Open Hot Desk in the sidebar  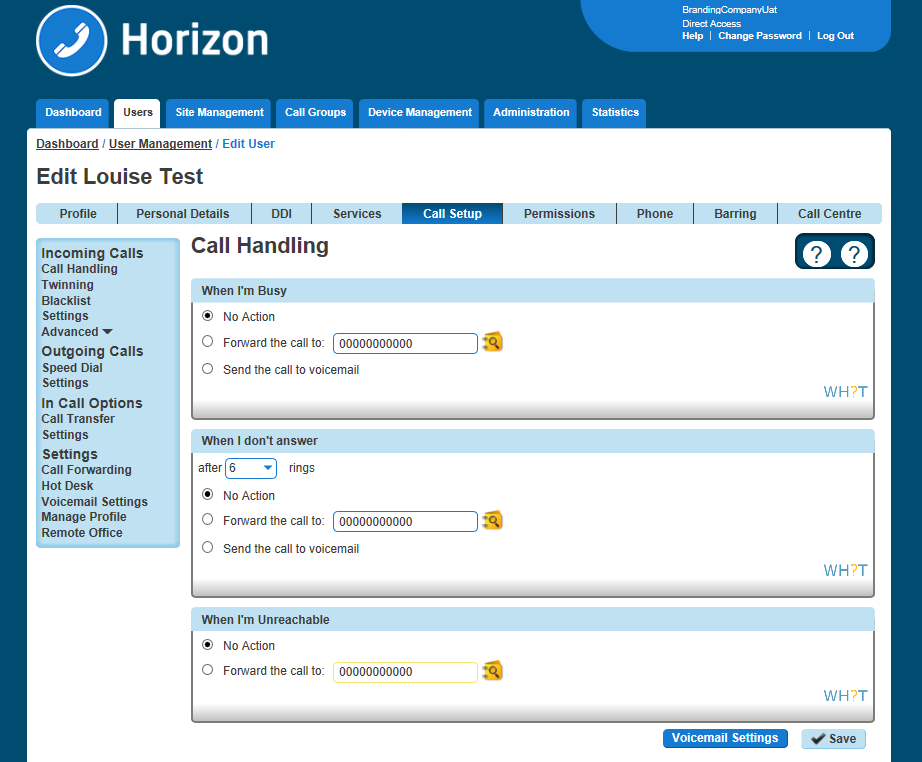[x=67, y=486]
